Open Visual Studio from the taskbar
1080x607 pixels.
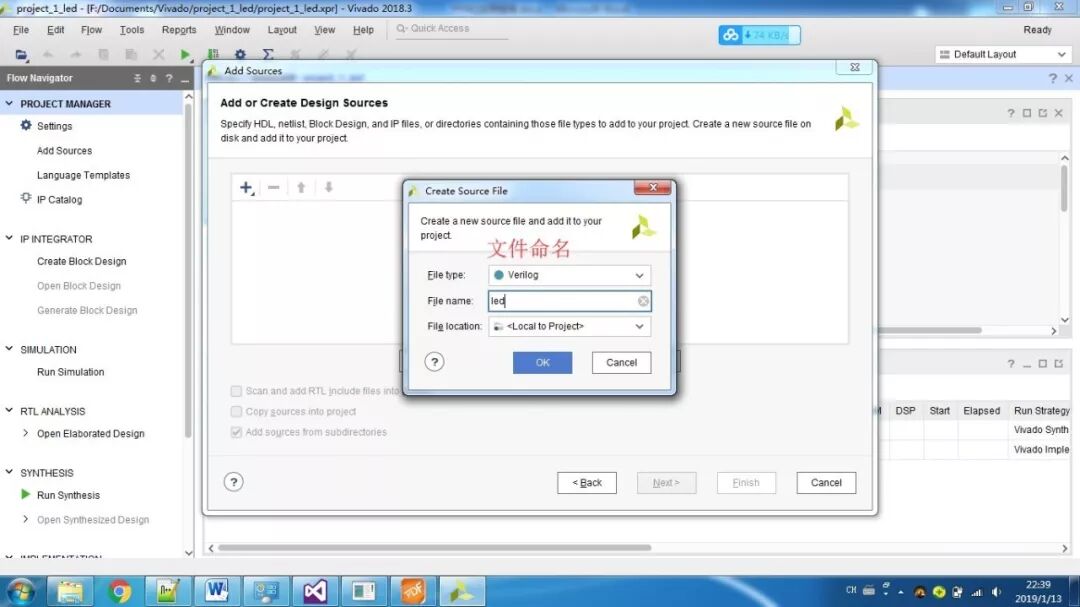(315, 590)
